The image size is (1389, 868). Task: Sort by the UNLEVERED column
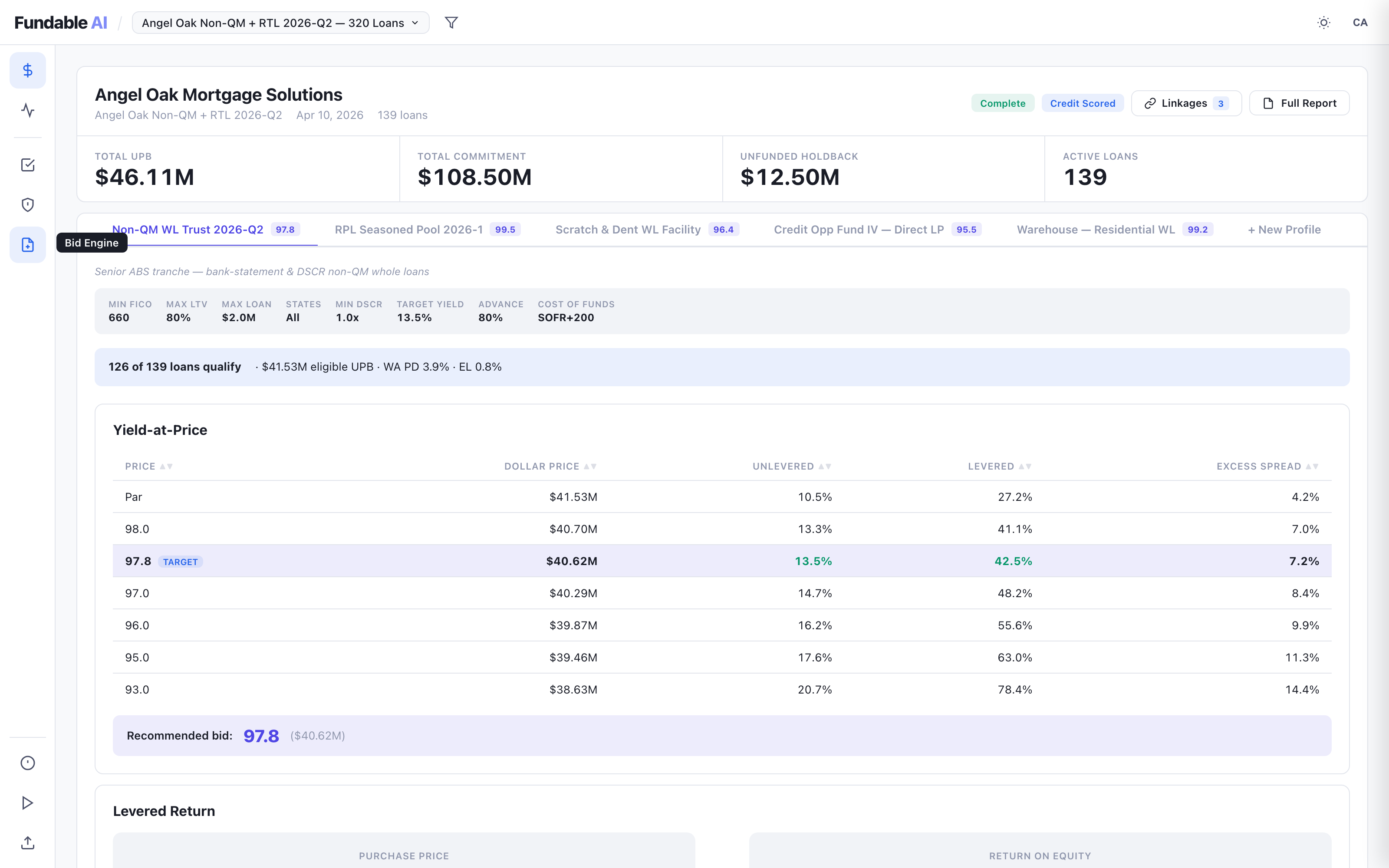tap(792, 466)
